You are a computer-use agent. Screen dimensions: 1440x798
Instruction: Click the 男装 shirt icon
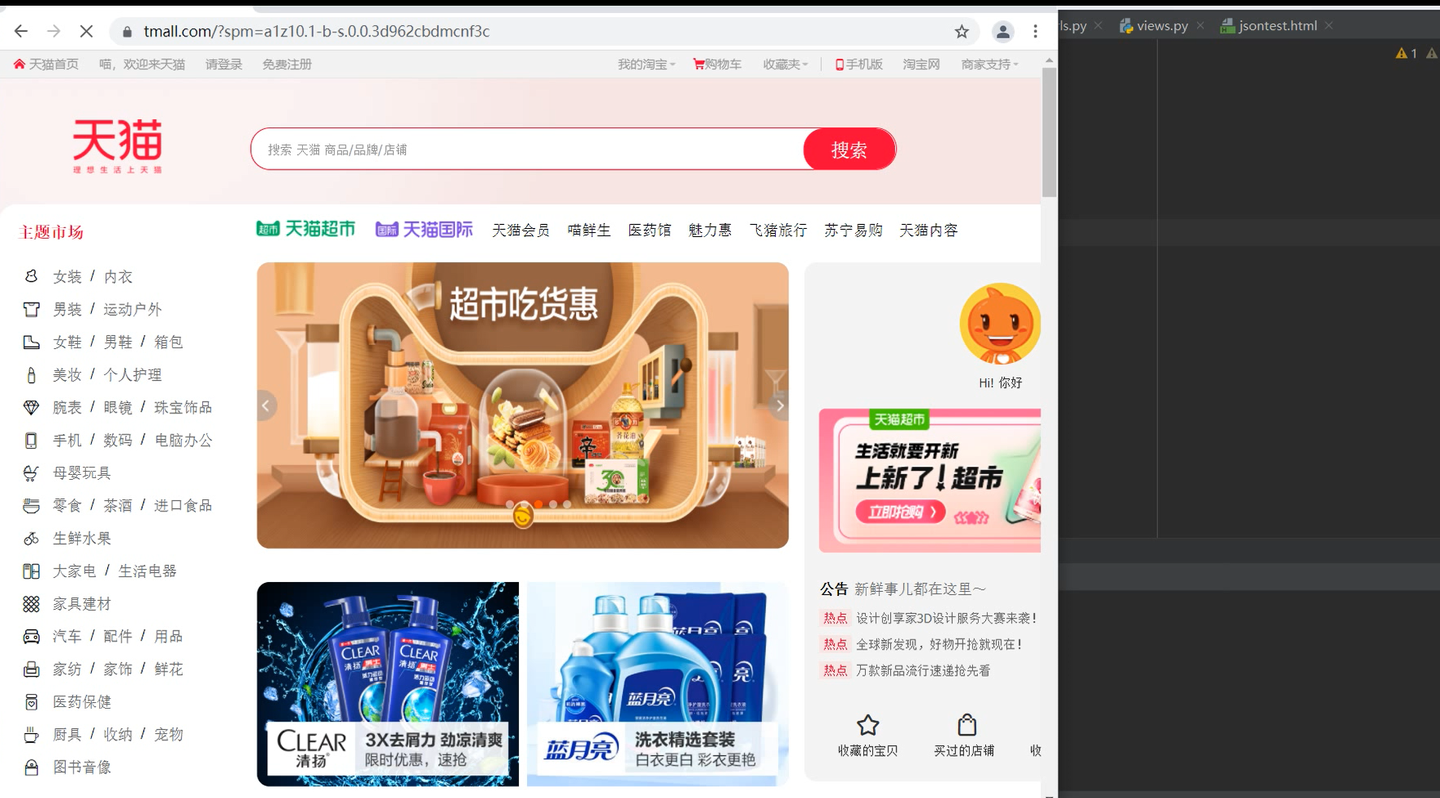(31, 309)
